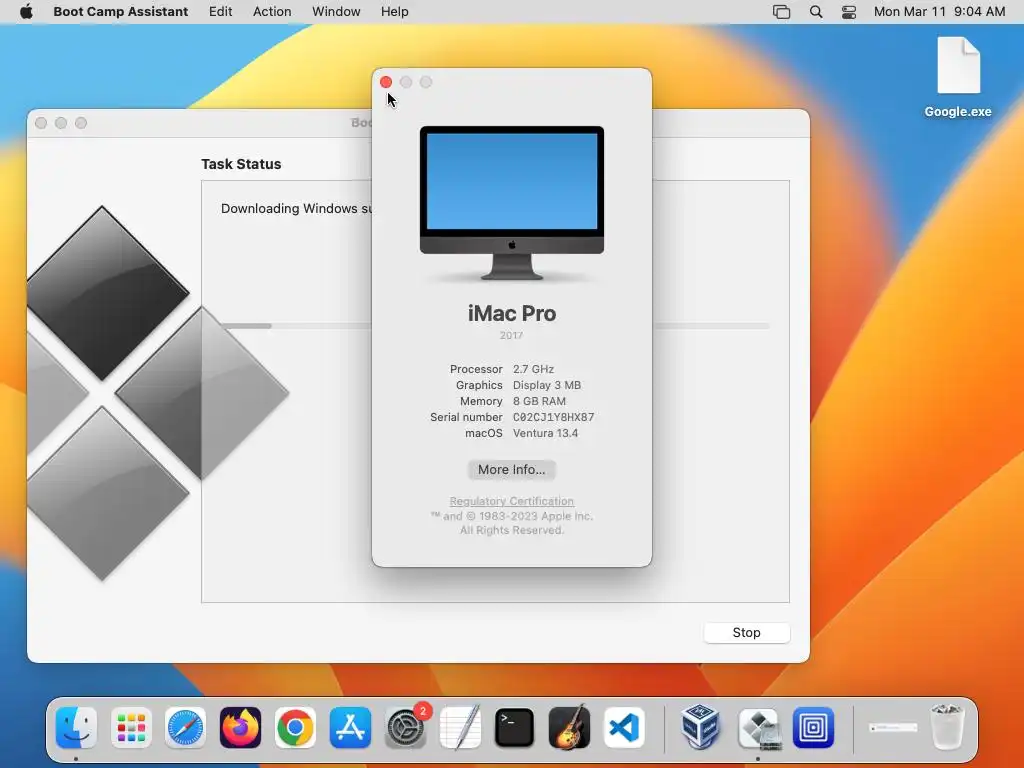
Task: Click the Boot Camp diamond logo
Action: point(158,392)
